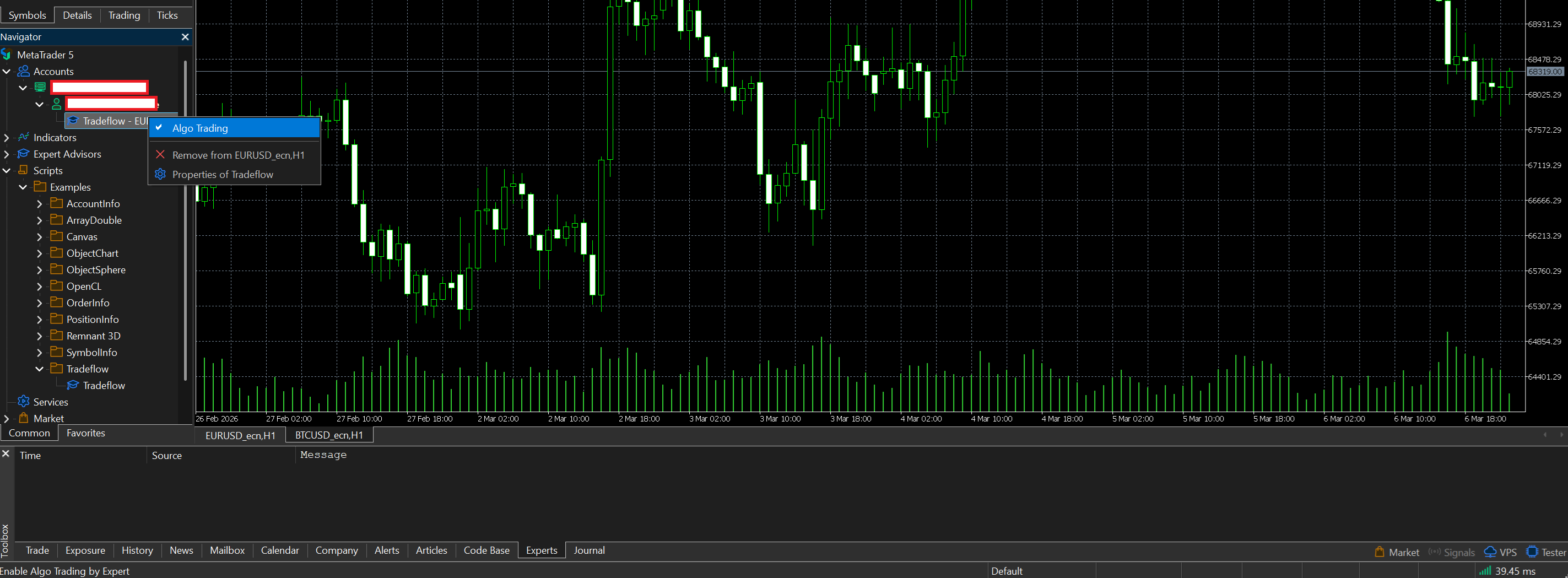Toggle the Algo Trading checkmark
The image size is (1568, 578).
[x=159, y=128]
